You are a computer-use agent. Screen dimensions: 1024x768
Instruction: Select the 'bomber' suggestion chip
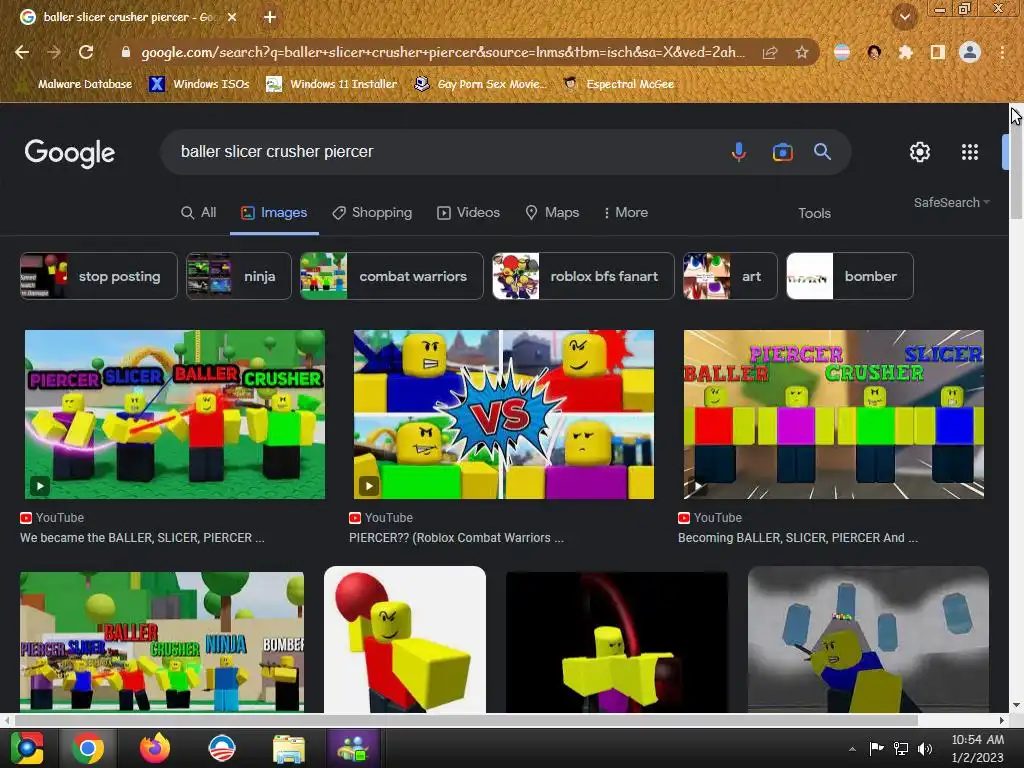[x=850, y=276]
